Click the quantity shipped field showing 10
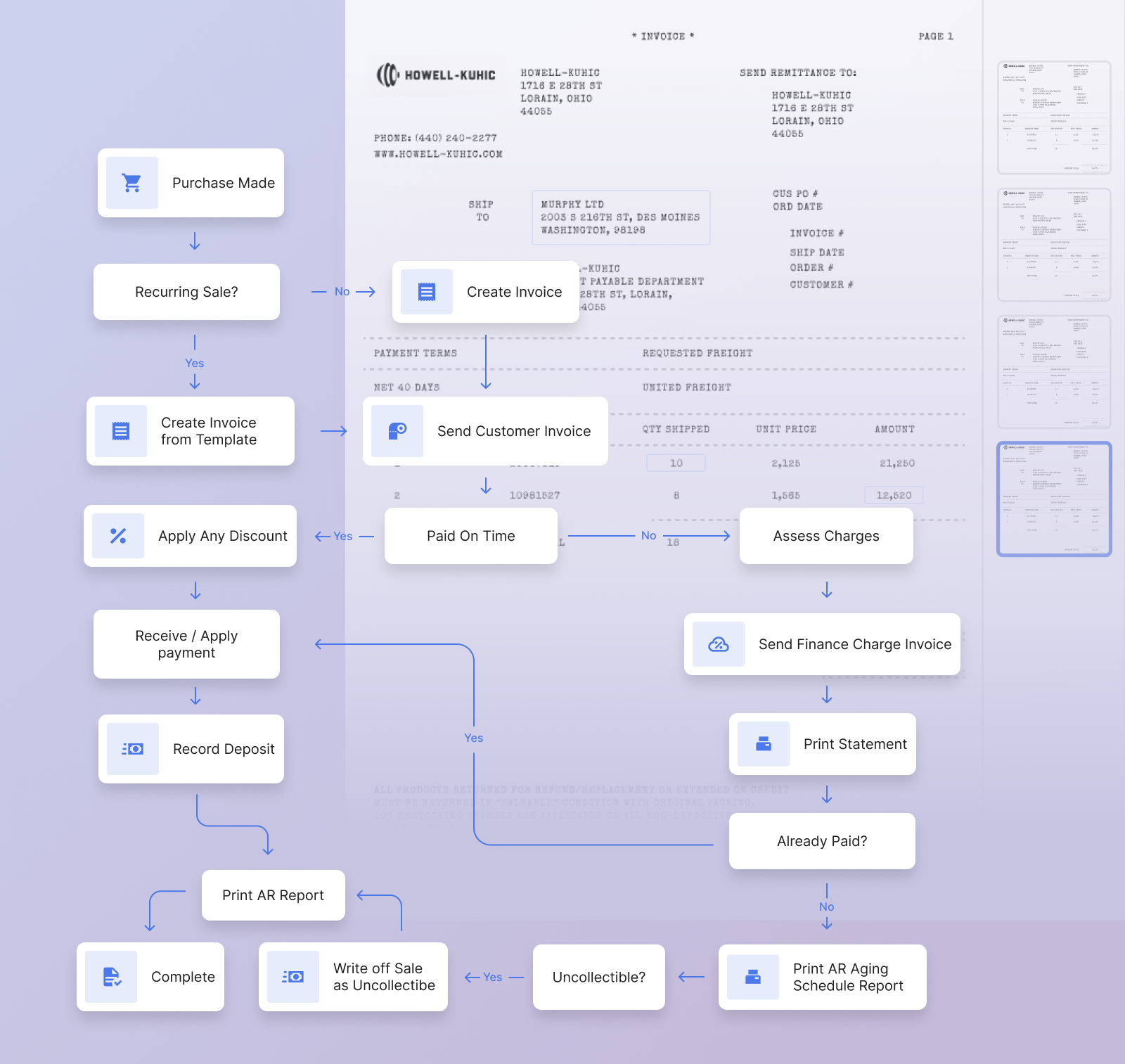This screenshot has height=1064, width=1125. pos(676,463)
